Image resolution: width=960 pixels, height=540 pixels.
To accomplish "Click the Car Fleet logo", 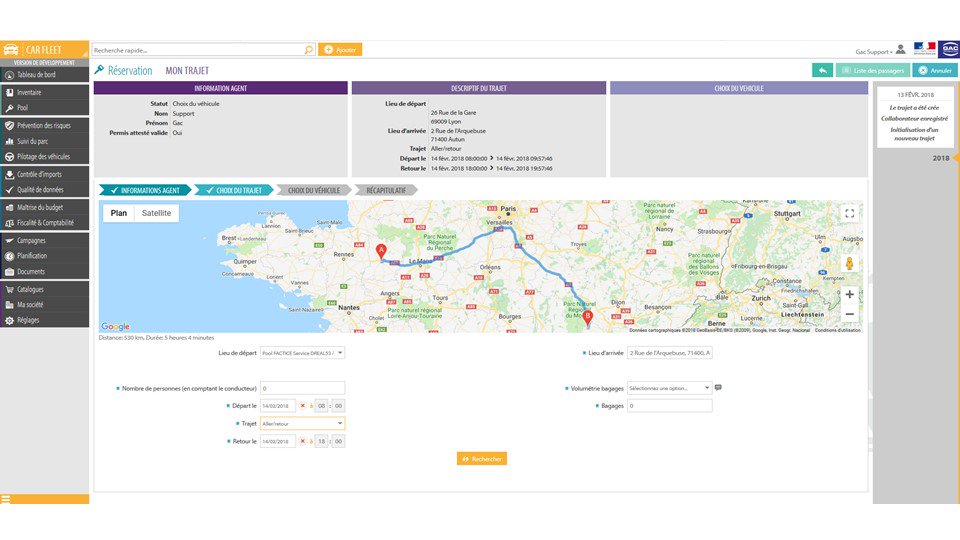I will pyautogui.click(x=44, y=50).
